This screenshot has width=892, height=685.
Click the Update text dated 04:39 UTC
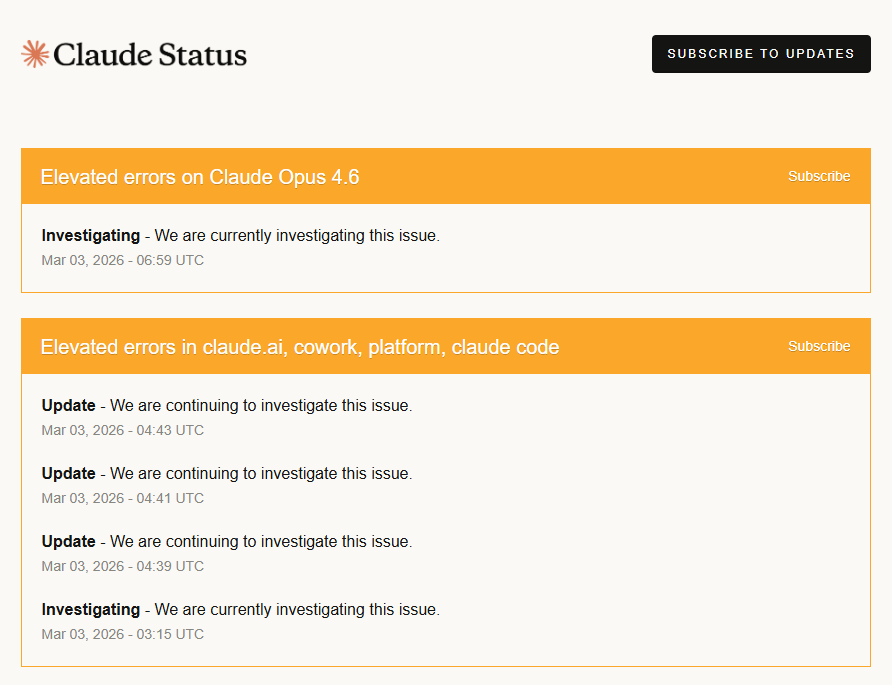click(x=227, y=542)
